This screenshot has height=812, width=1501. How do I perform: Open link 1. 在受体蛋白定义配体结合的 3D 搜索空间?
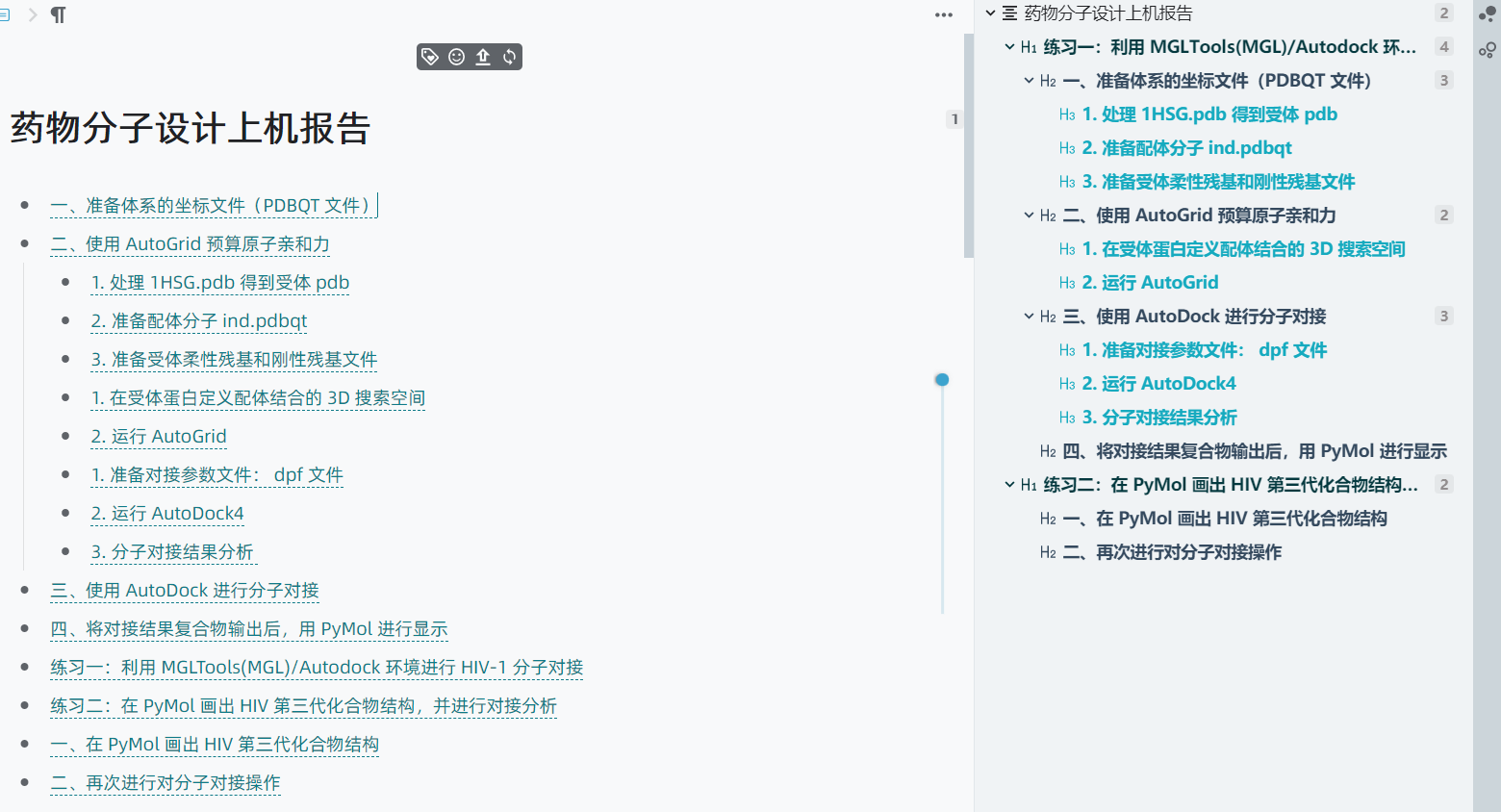click(258, 398)
